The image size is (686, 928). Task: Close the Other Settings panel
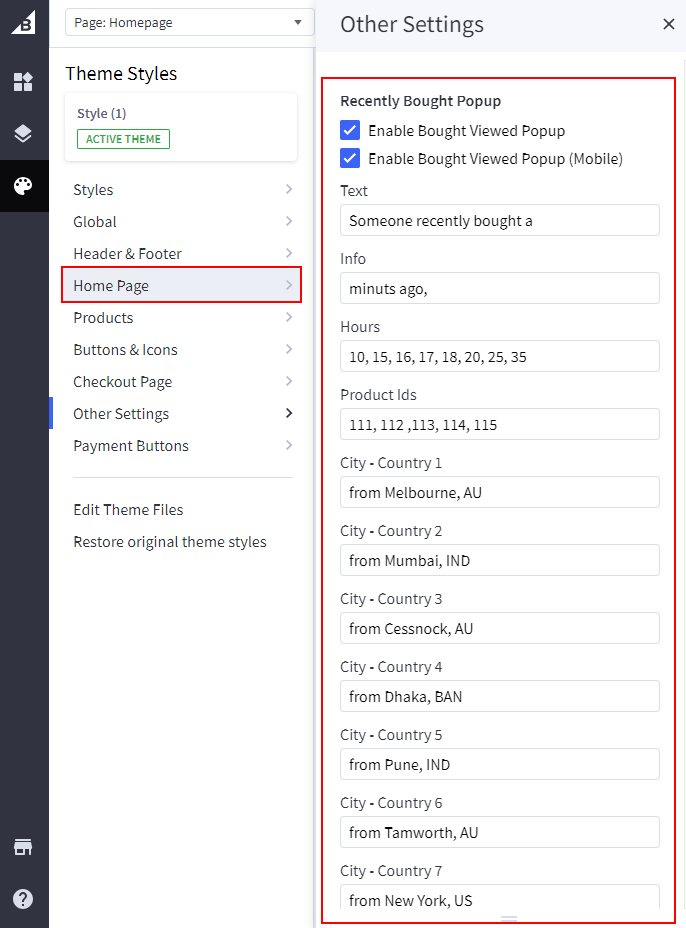[x=669, y=24]
